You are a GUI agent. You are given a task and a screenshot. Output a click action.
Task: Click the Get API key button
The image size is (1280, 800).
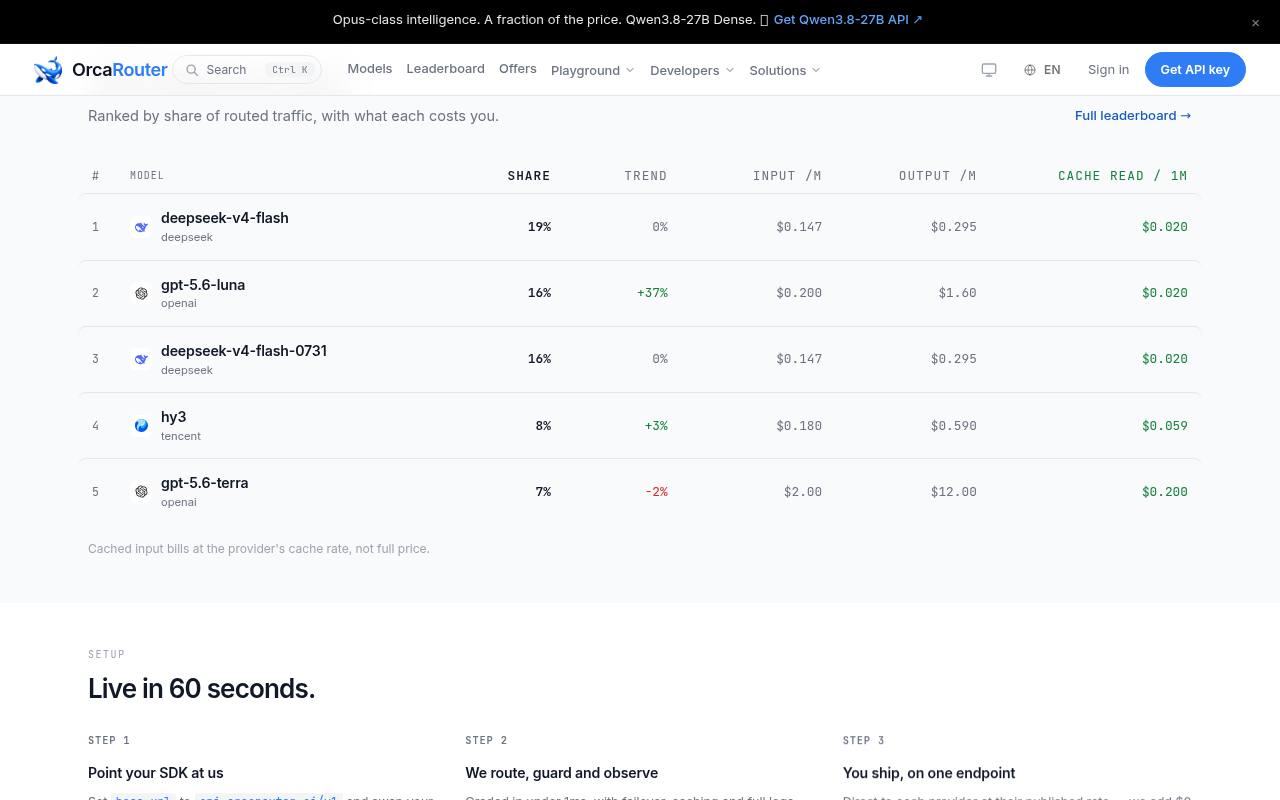coord(1195,70)
